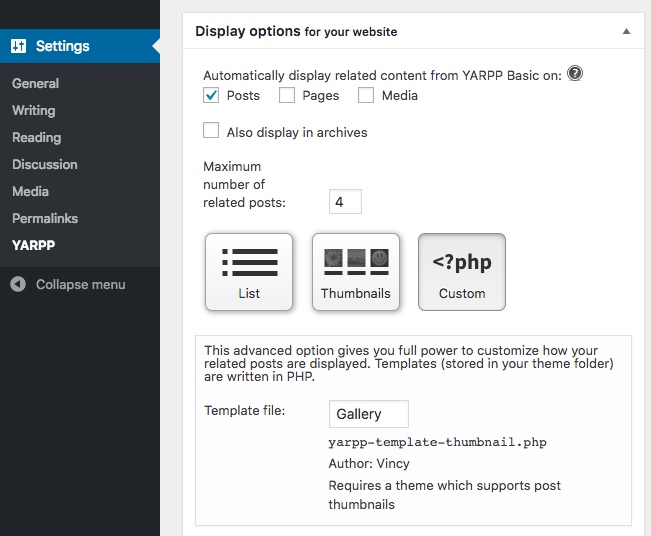651x536 pixels.
Task: Click 'Automatically display related content' text
Action: click(x=382, y=76)
